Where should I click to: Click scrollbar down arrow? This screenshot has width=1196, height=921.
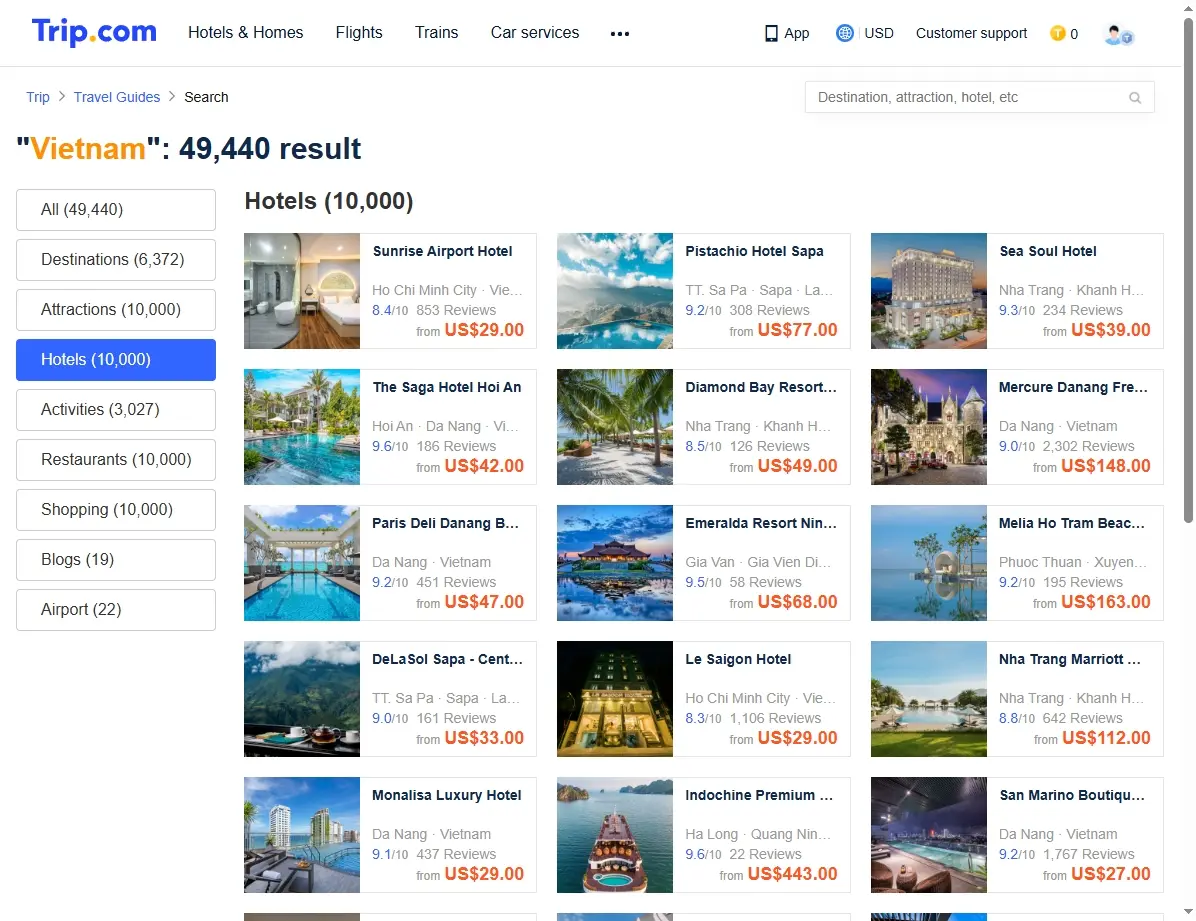click(x=1188, y=912)
